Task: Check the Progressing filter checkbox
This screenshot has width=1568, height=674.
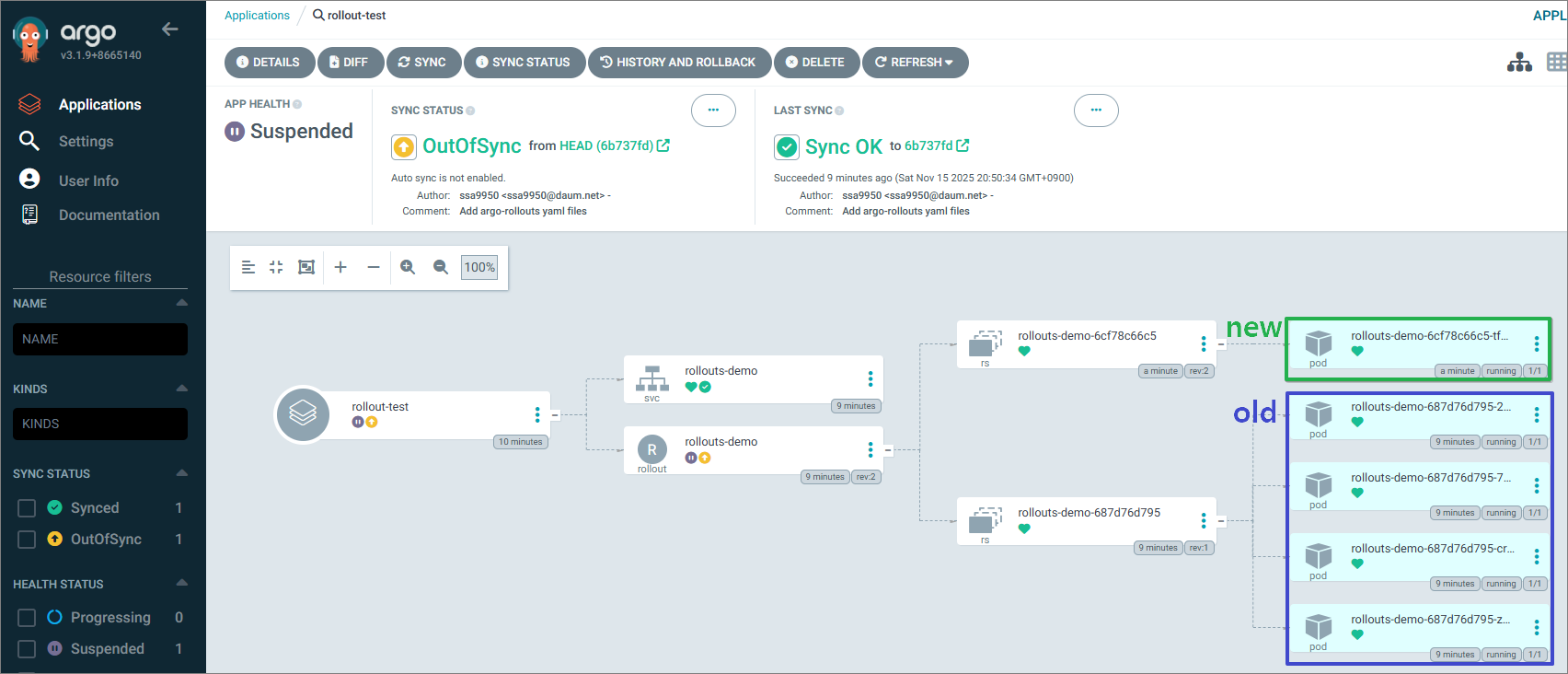Action: (x=27, y=618)
